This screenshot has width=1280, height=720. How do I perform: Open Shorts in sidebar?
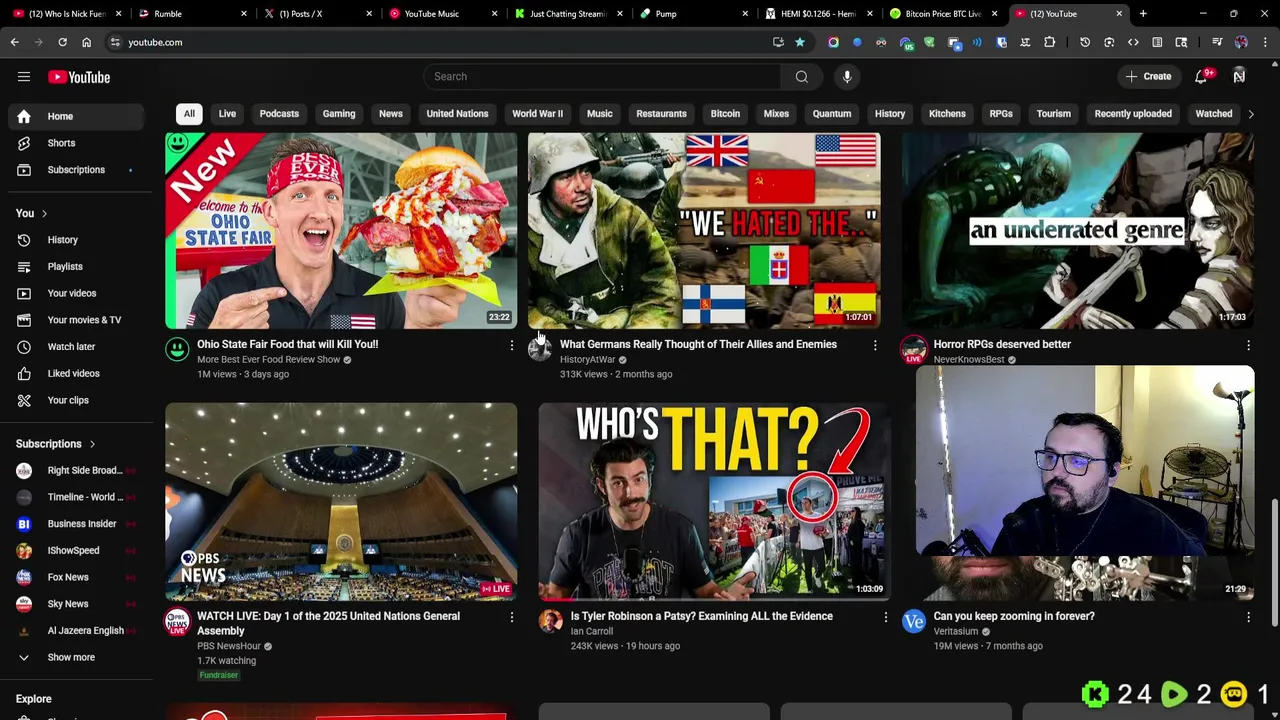point(76,143)
